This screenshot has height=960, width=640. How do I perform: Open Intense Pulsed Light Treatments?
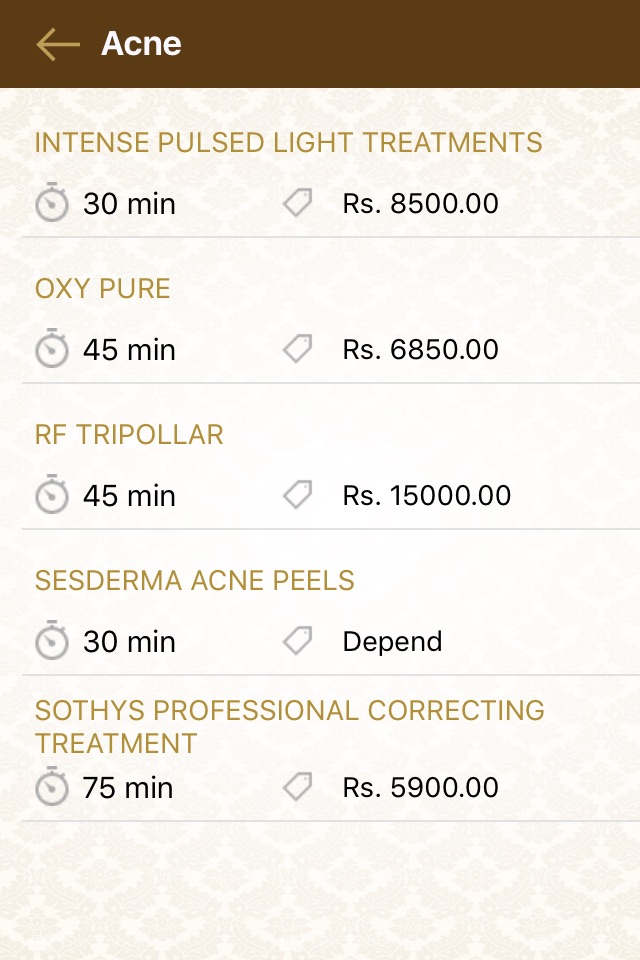pos(288,143)
